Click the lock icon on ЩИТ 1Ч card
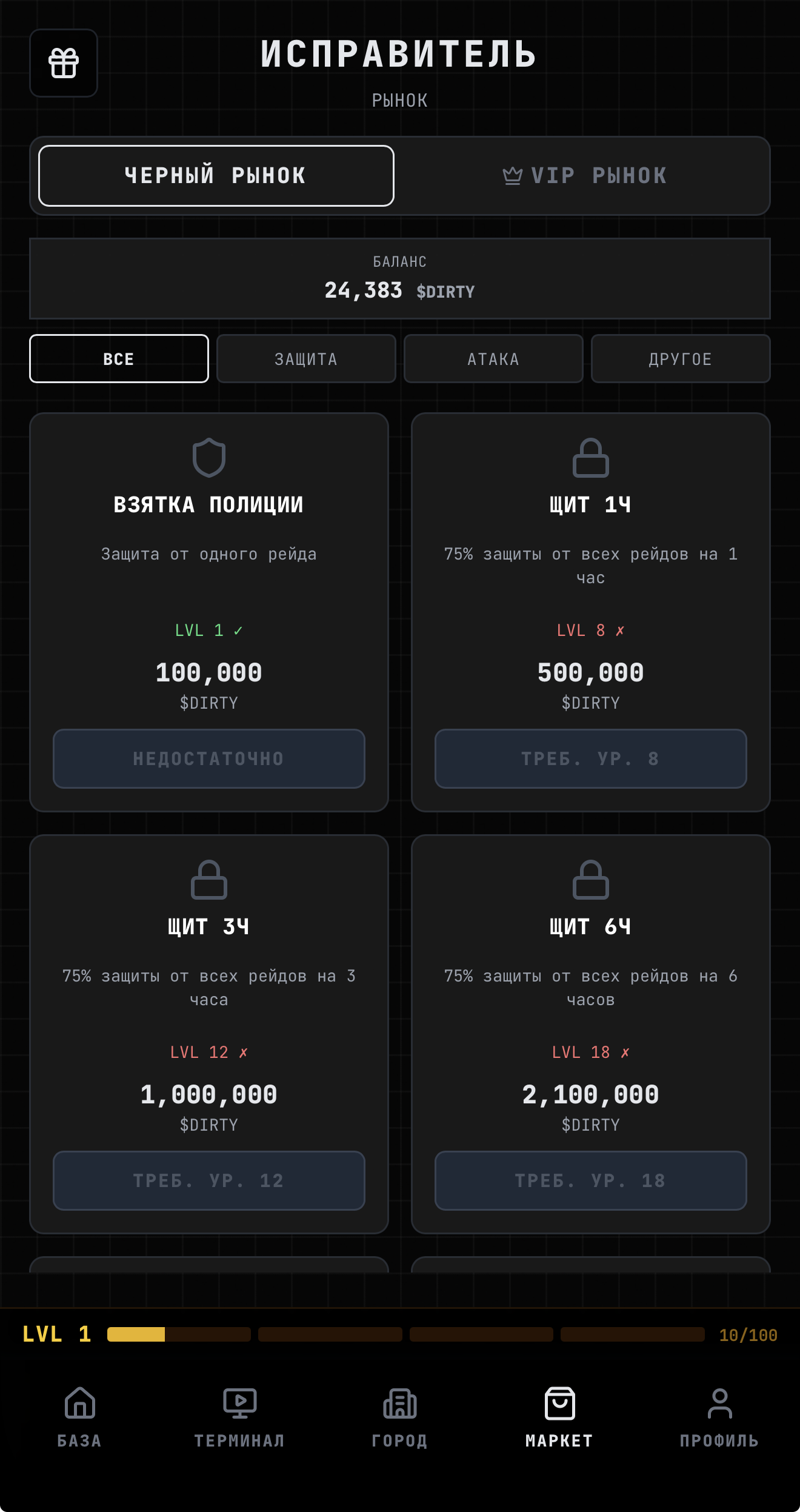Viewport: 800px width, 1512px height. (x=591, y=457)
